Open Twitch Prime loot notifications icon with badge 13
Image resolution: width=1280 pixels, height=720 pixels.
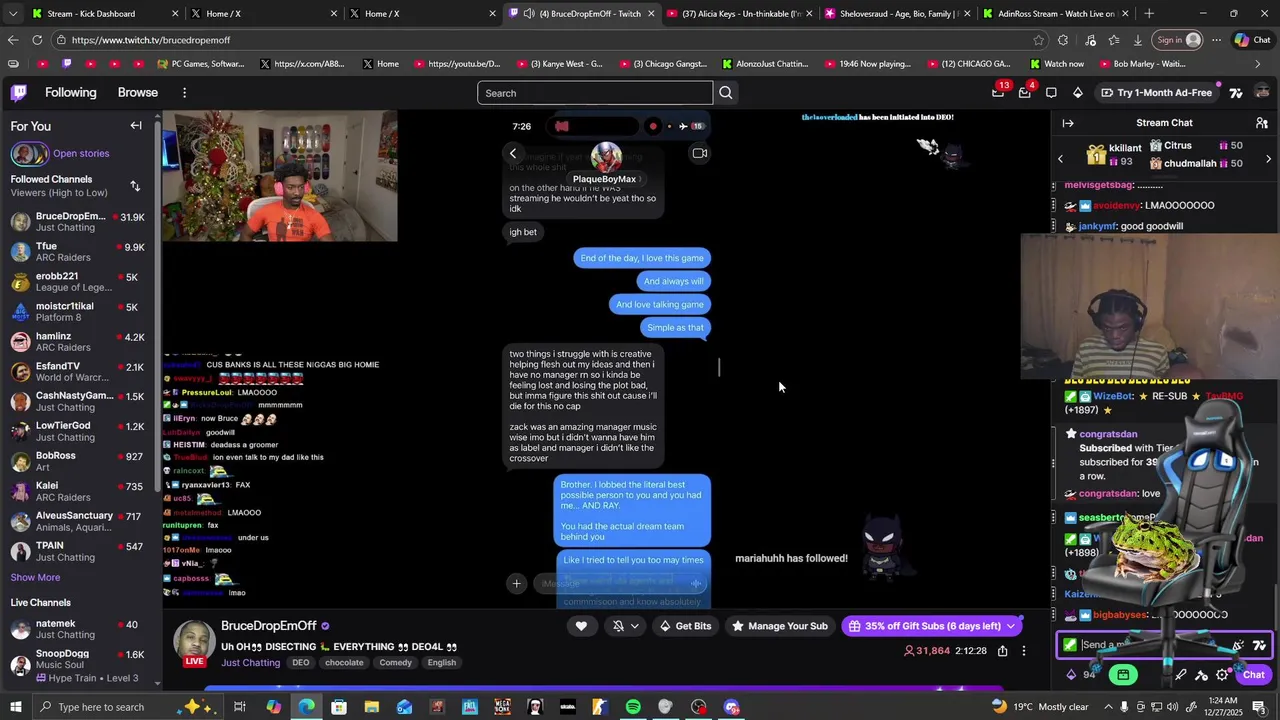[x=998, y=92]
